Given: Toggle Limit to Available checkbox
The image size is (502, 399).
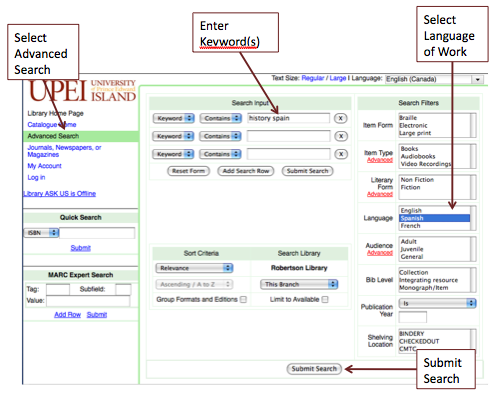Looking at the screenshot, I should point(325,299).
